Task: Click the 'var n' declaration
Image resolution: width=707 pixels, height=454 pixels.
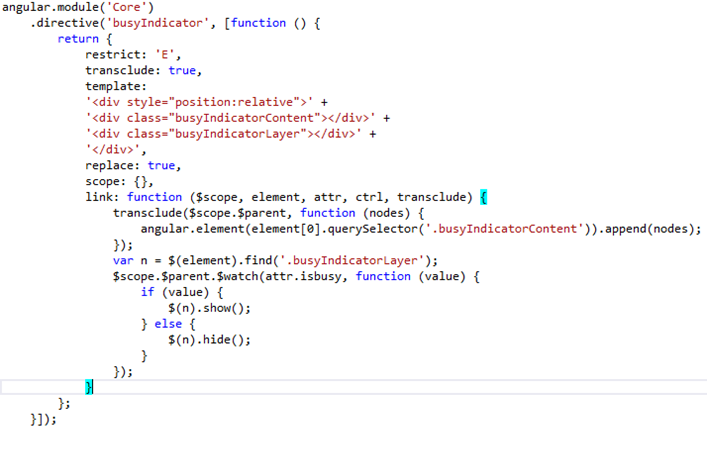Action: [123, 260]
